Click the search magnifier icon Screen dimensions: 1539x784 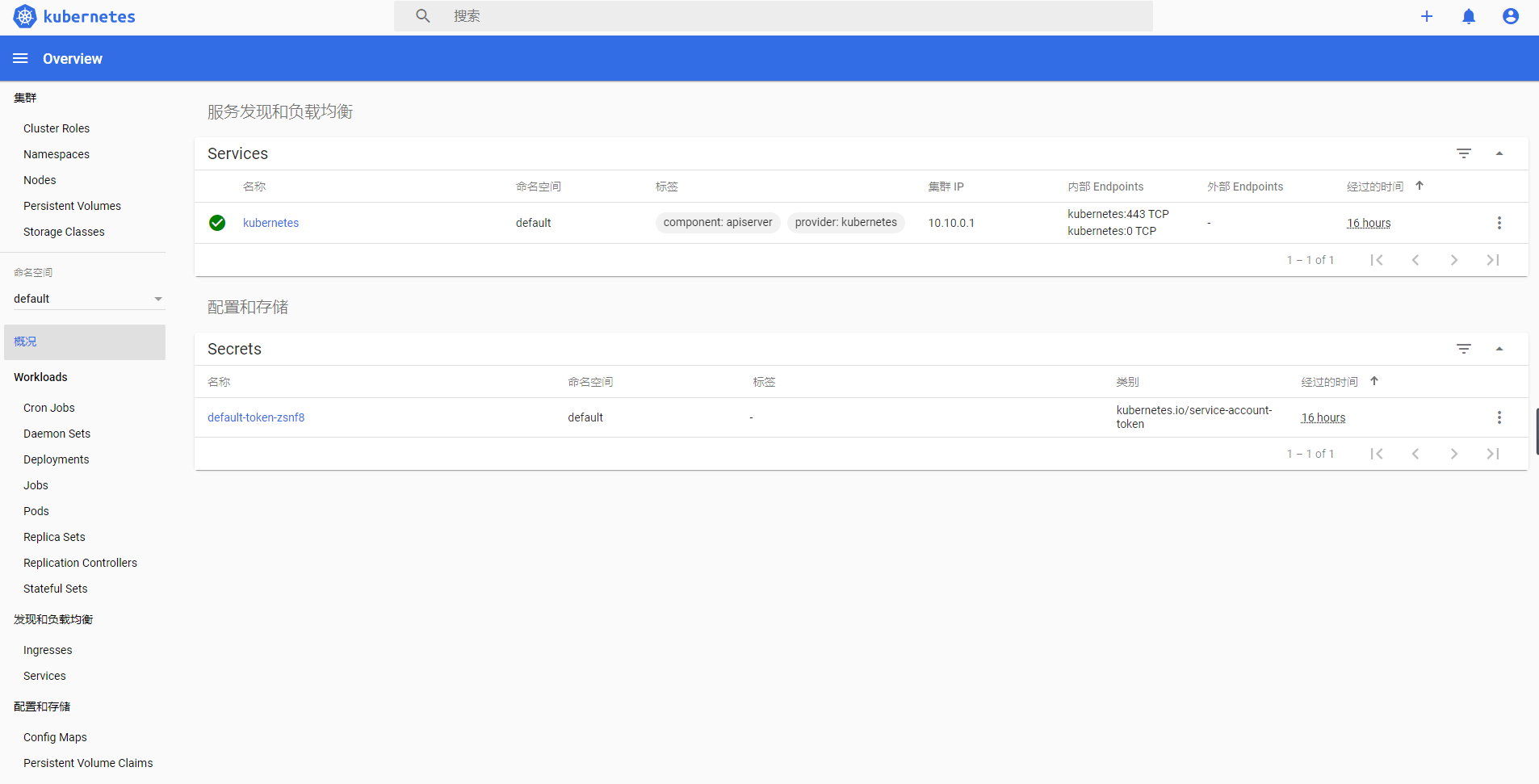tap(423, 16)
